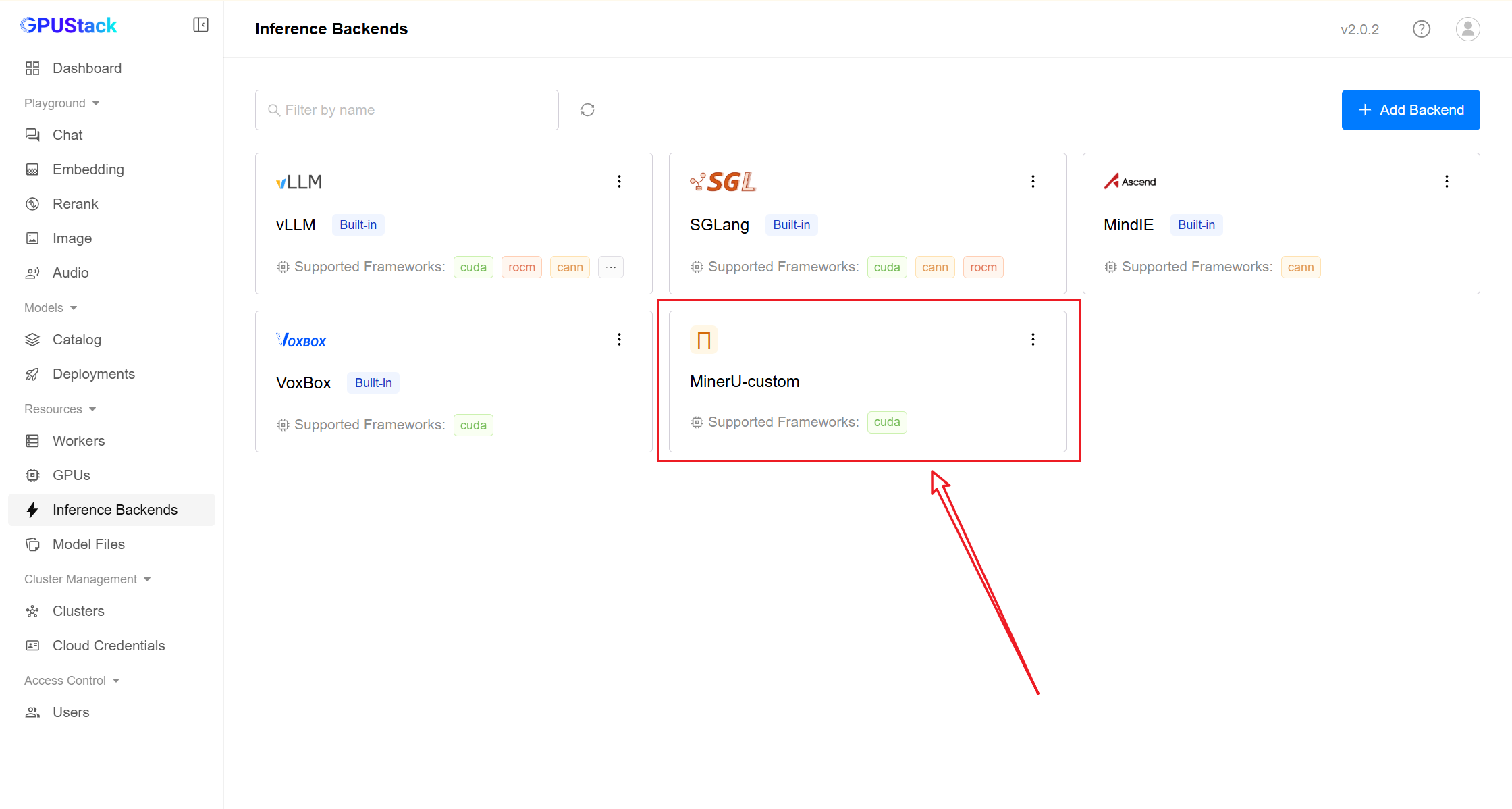Open the VoxBox card three-dot menu
The image size is (1512, 809).
619,340
